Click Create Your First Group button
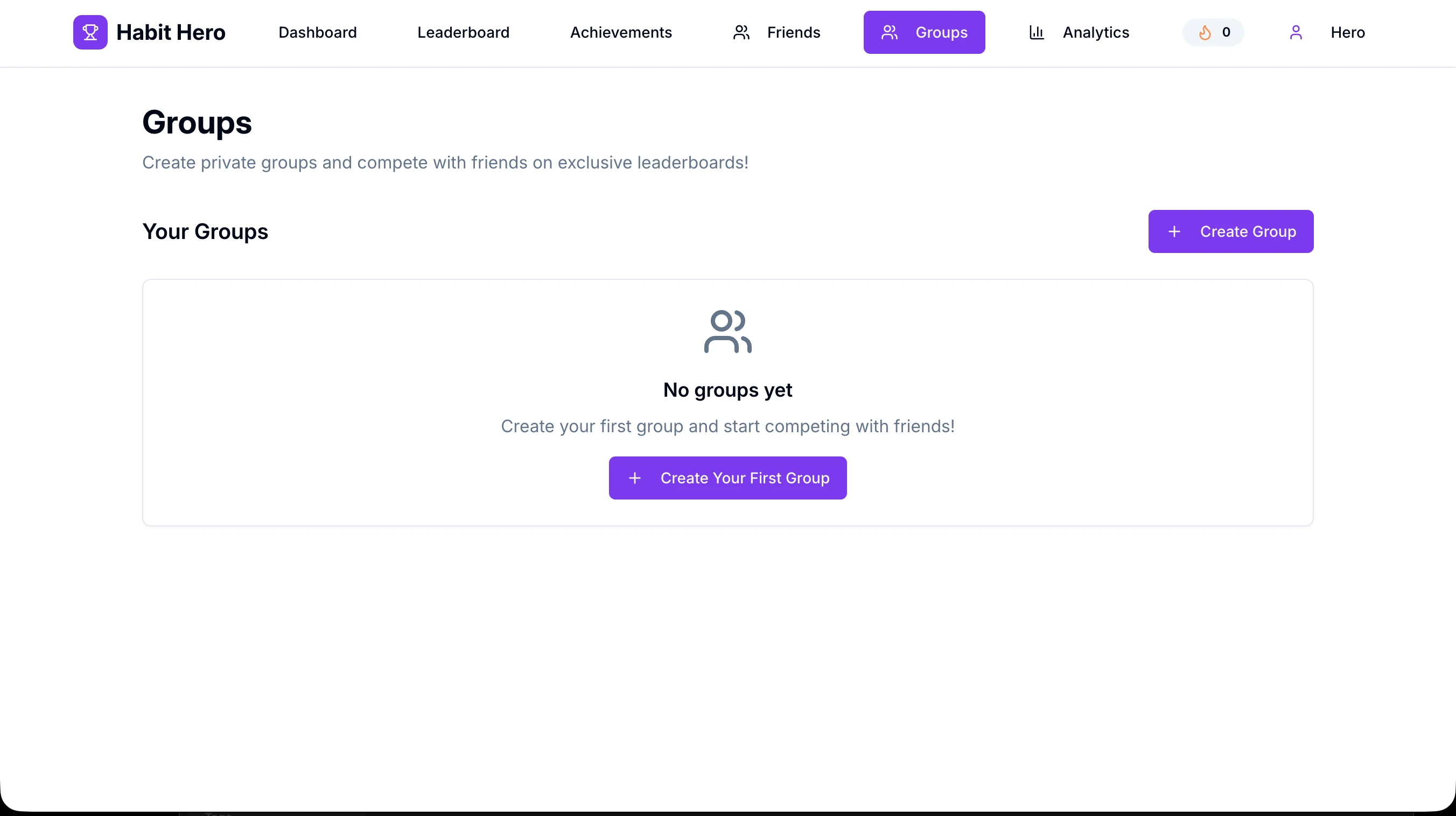The image size is (1456, 816). coord(744,478)
